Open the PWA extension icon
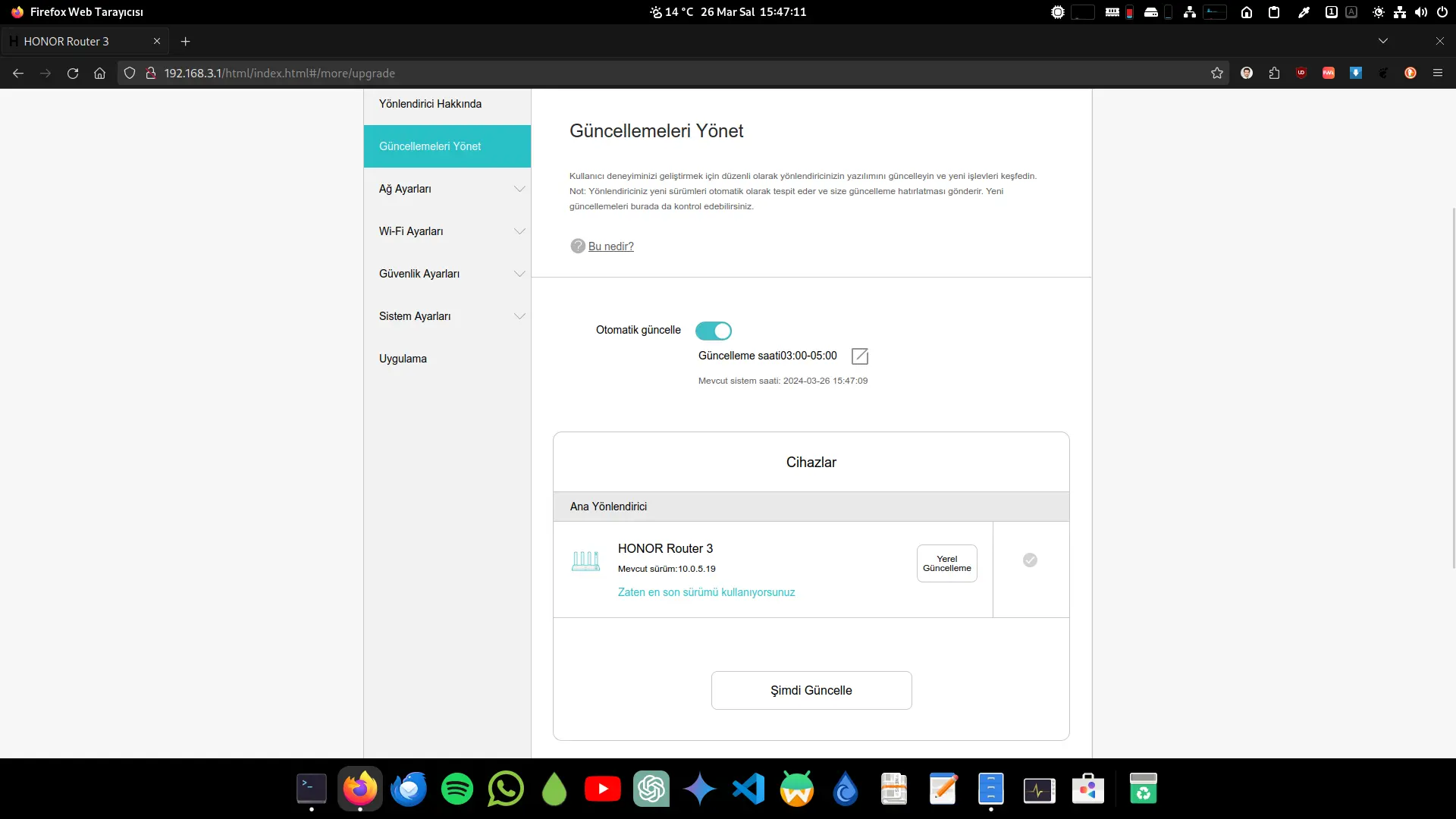 coord(1329,73)
